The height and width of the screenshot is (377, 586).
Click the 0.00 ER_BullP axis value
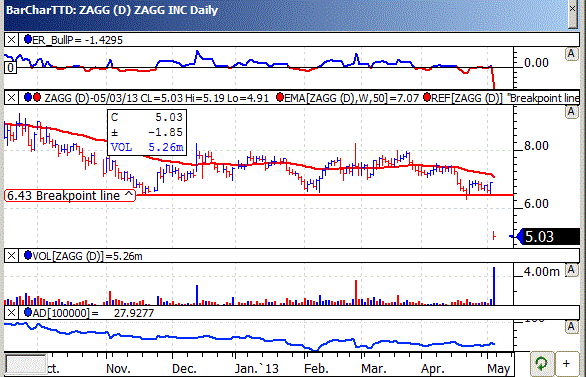point(536,62)
